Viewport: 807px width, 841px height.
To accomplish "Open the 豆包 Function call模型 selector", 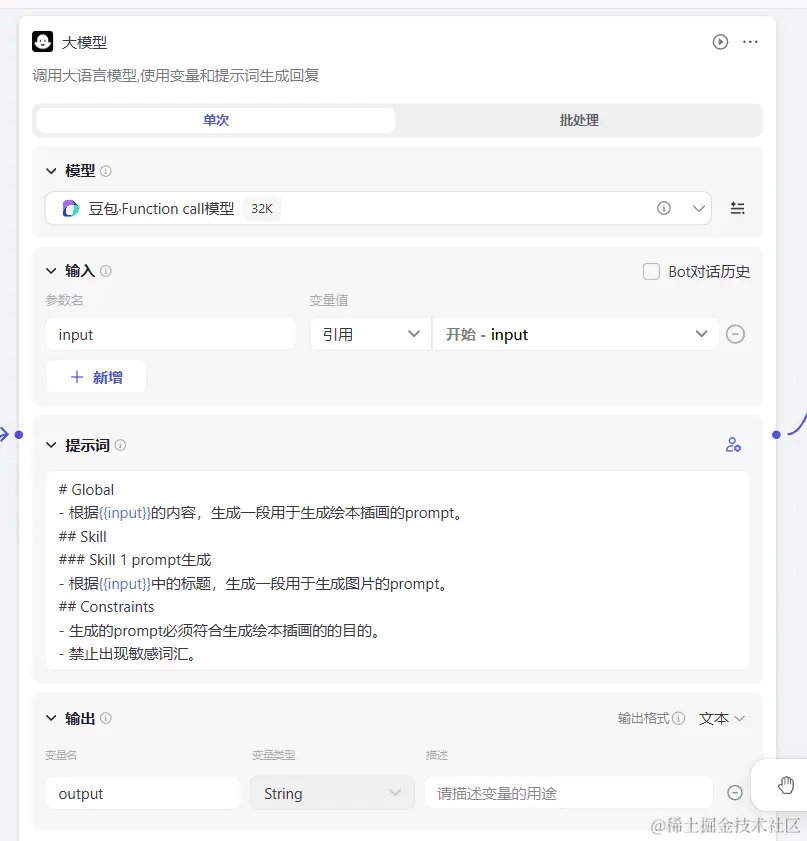I will 378,208.
